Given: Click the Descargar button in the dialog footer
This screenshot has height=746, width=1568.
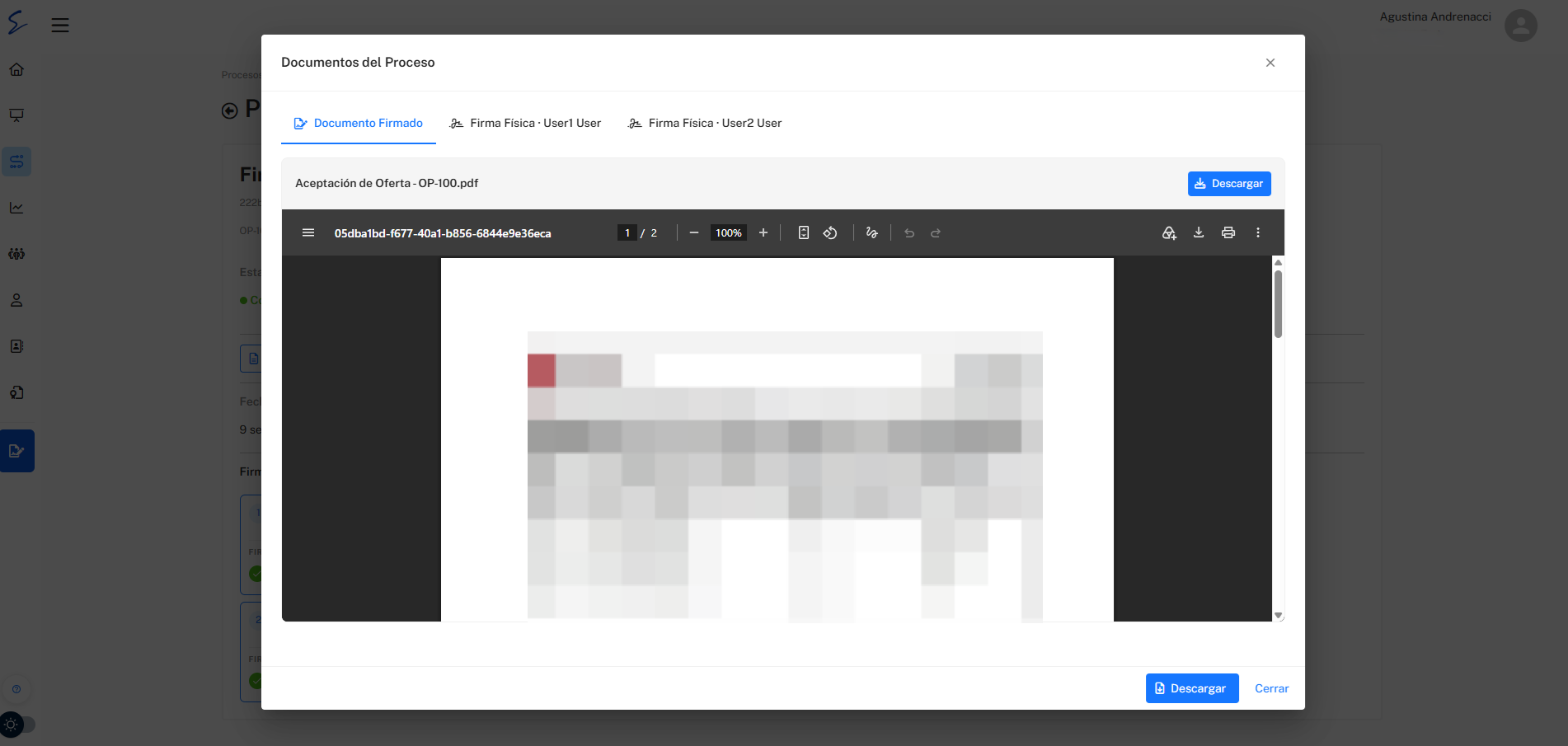Looking at the screenshot, I should click(x=1192, y=688).
